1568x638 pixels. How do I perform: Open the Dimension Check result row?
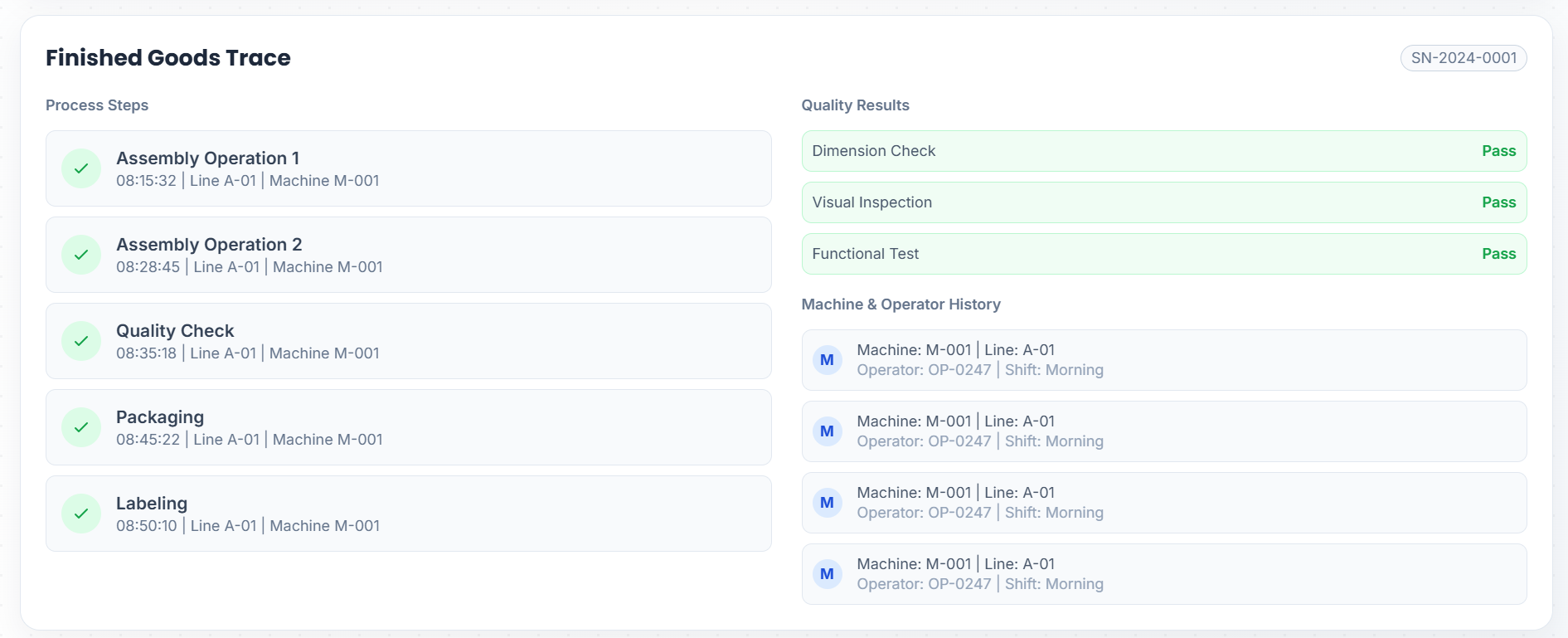coord(1163,151)
